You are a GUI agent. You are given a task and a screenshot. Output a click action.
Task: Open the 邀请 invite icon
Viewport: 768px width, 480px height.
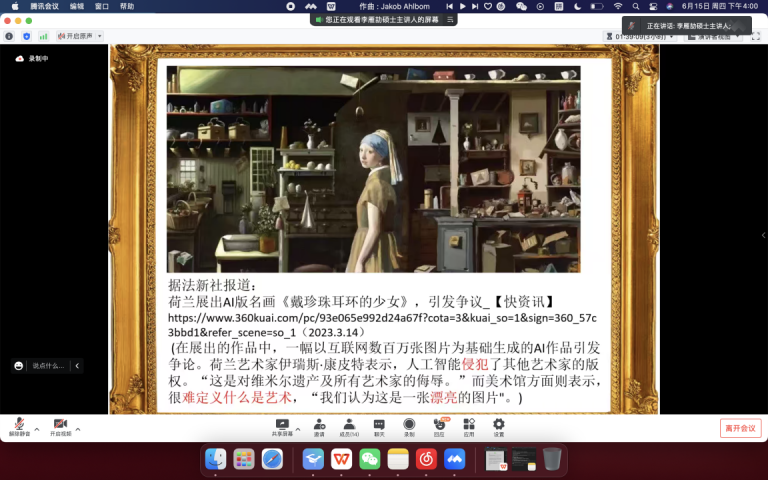pos(319,427)
